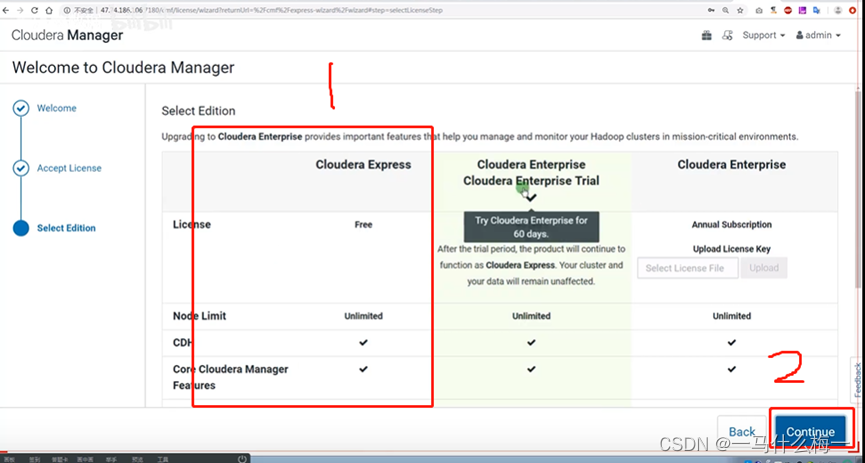Image resolution: width=865 pixels, height=463 pixels.
Task: Select the checkmark under Enterprise Trial
Action: tap(531, 197)
